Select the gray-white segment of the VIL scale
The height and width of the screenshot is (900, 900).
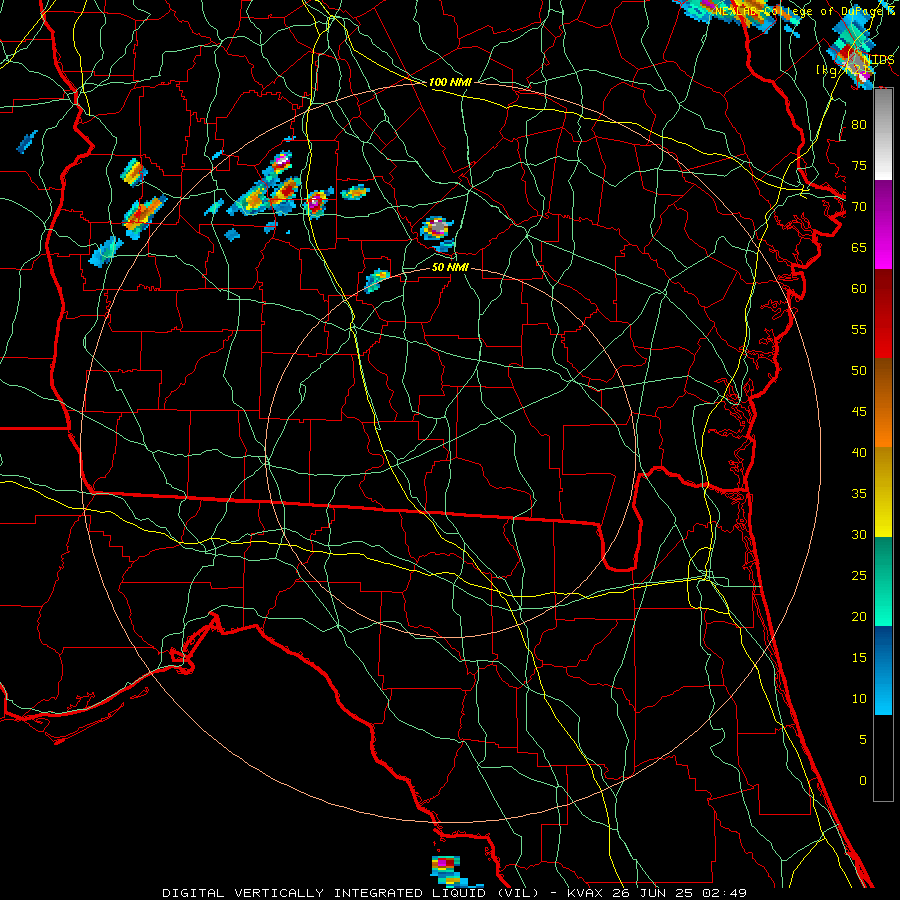click(883, 134)
